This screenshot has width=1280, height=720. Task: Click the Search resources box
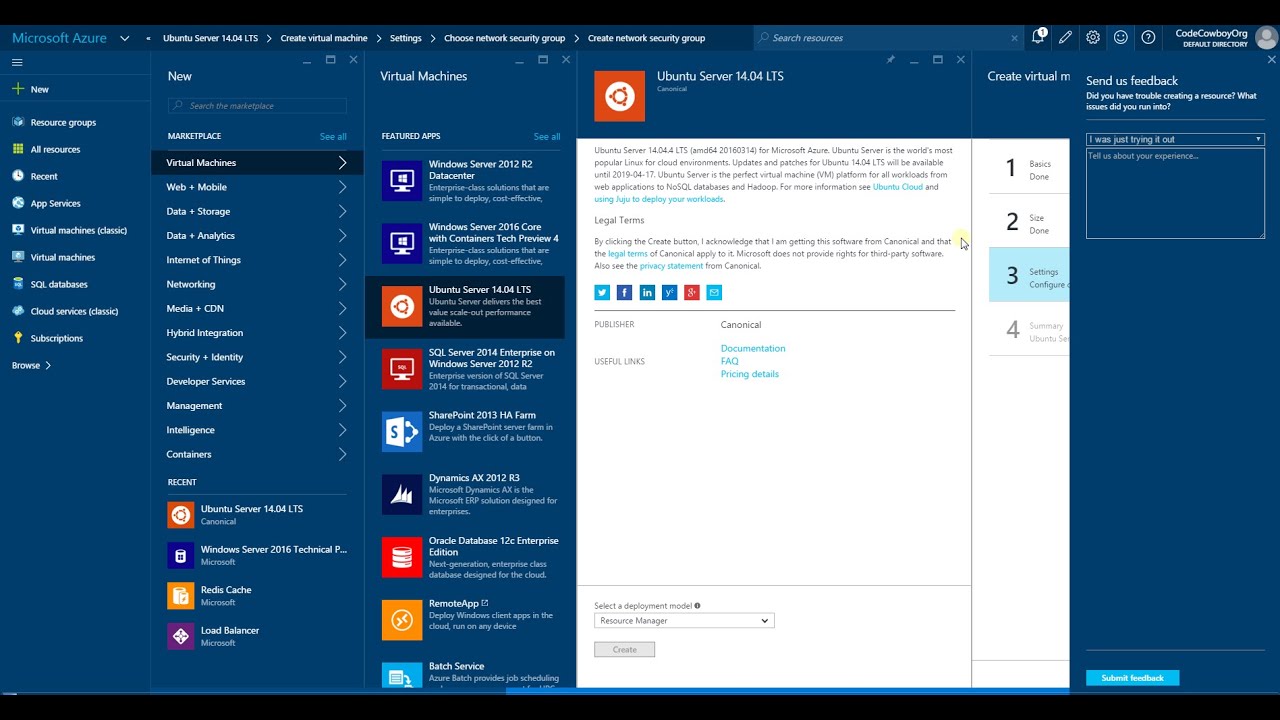click(889, 38)
